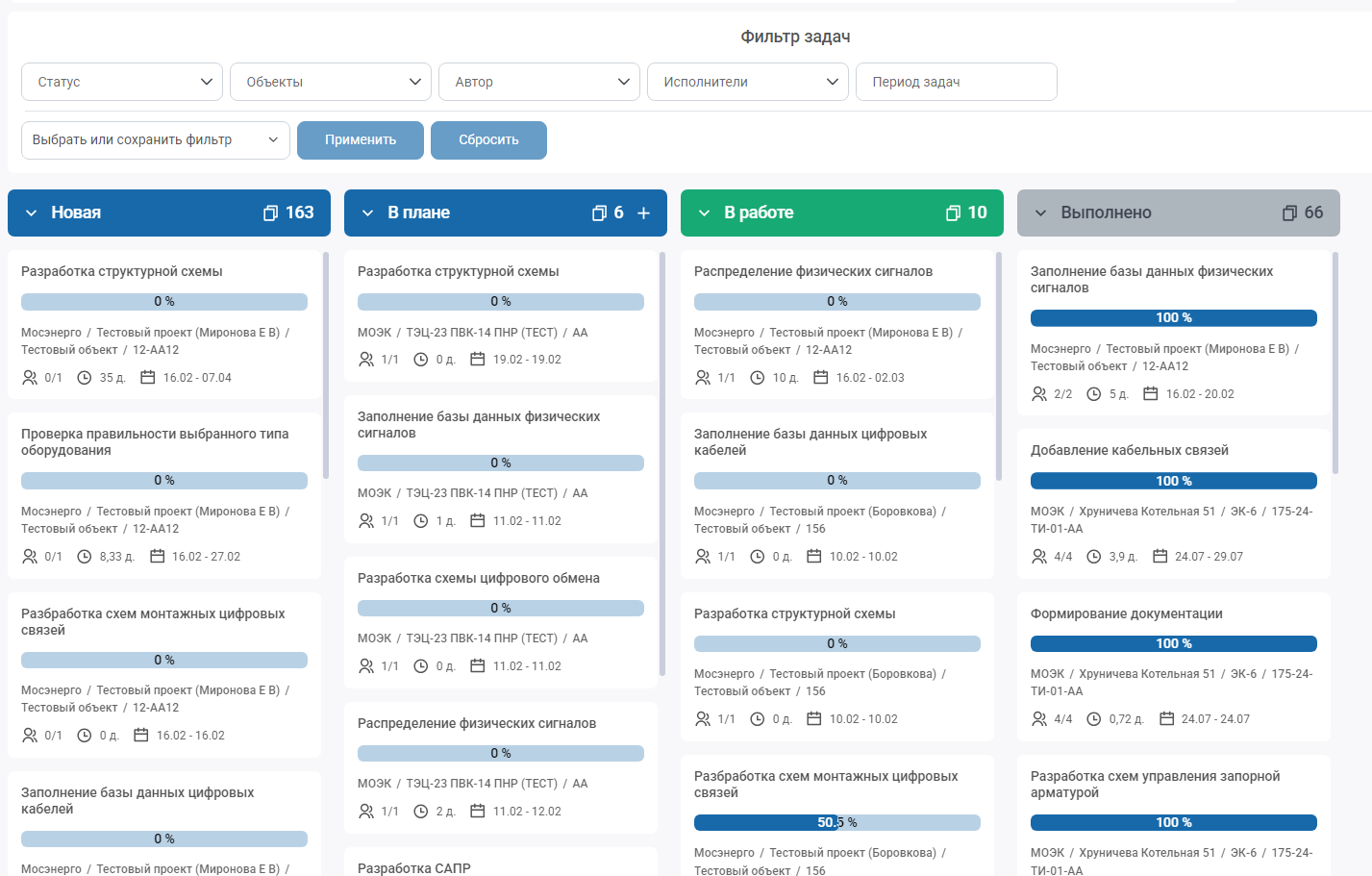Click the 50.5 % progress bar
This screenshot has width=1372, height=876.
836,823
